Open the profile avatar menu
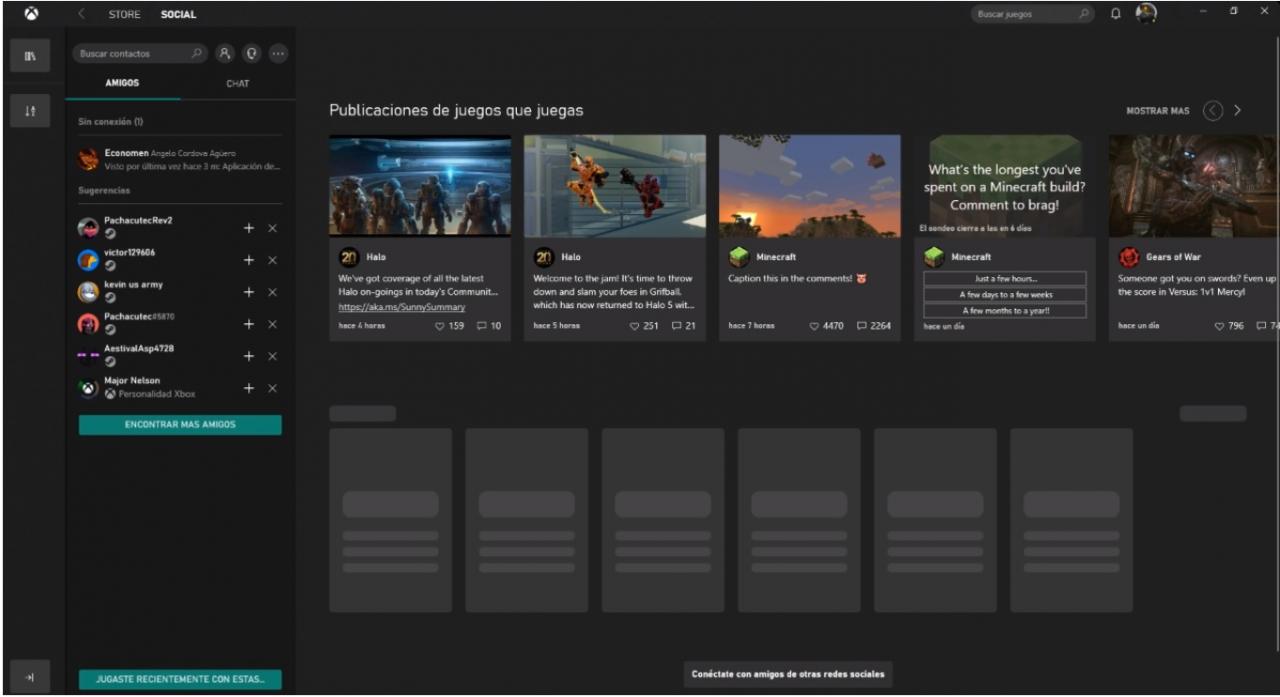This screenshot has width=1280, height=697. [1146, 14]
